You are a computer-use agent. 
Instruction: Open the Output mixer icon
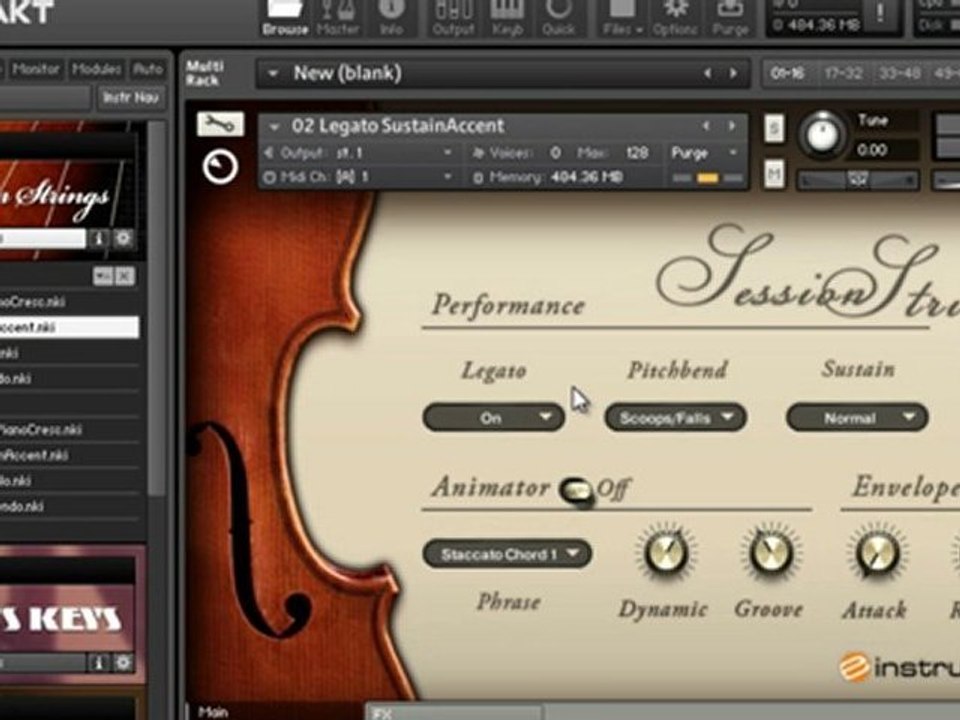453,18
